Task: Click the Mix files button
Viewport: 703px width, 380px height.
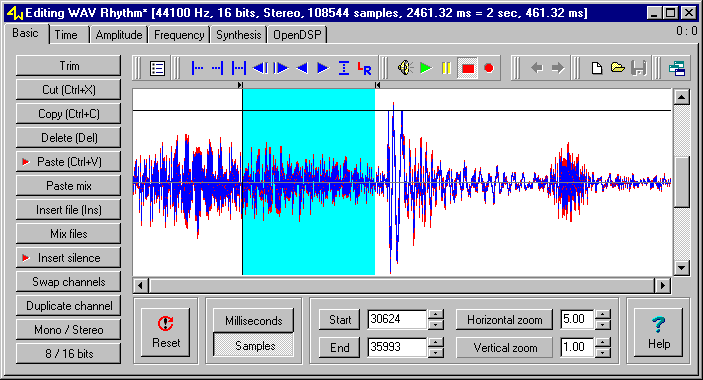Action: [69, 233]
